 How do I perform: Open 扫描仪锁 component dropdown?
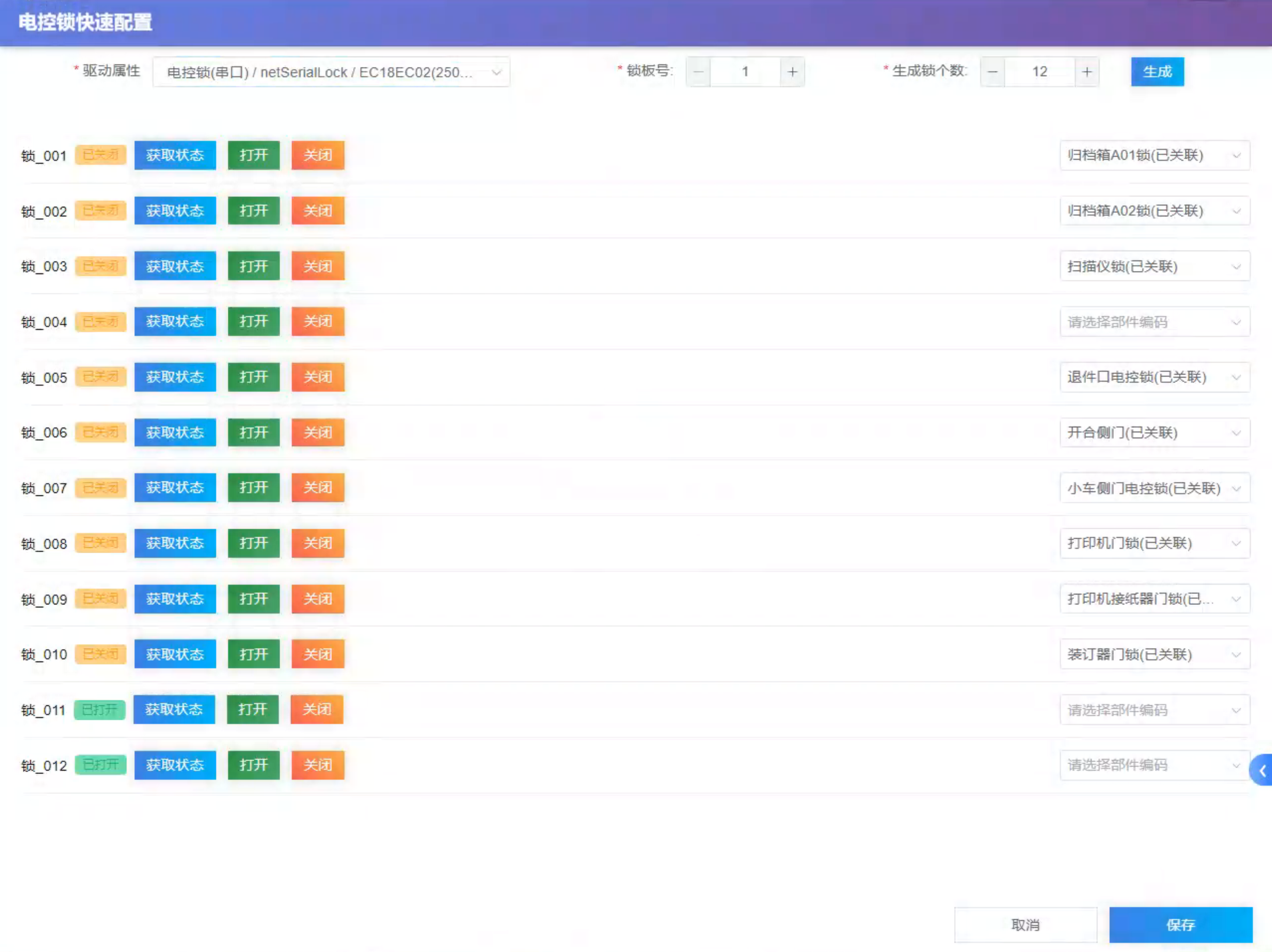point(1155,266)
